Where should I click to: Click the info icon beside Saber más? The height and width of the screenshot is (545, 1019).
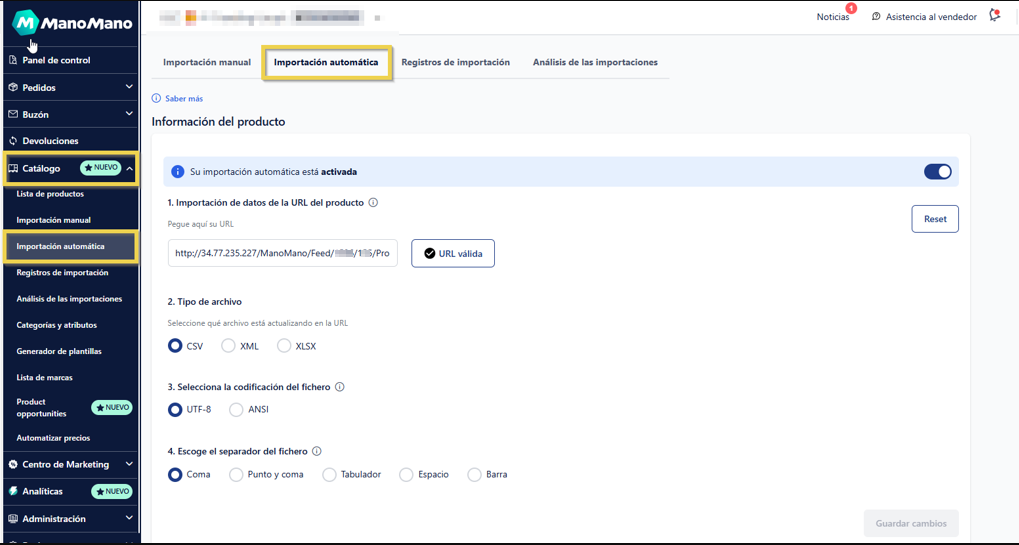pos(156,99)
